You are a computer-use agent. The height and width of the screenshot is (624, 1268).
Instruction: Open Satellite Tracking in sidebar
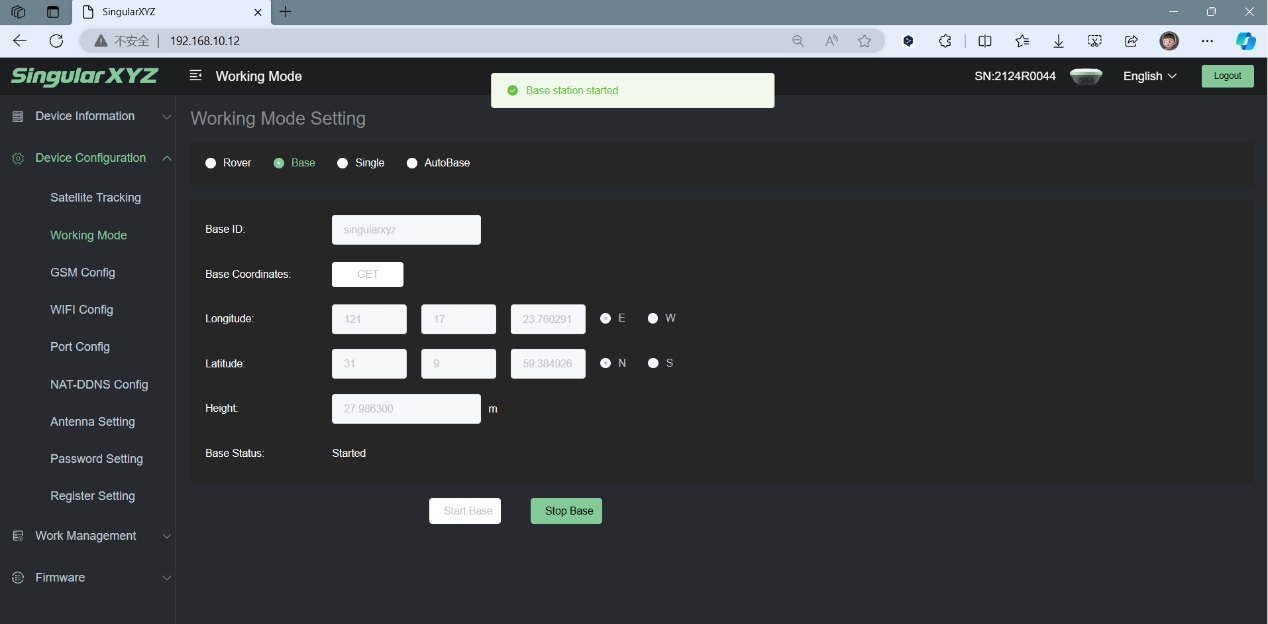[x=95, y=198]
